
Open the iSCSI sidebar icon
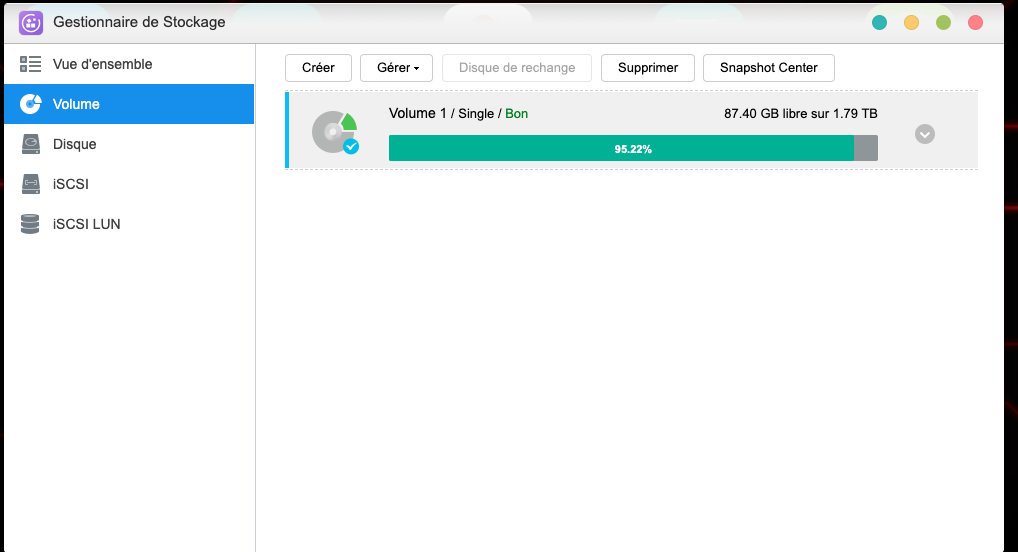tap(31, 184)
